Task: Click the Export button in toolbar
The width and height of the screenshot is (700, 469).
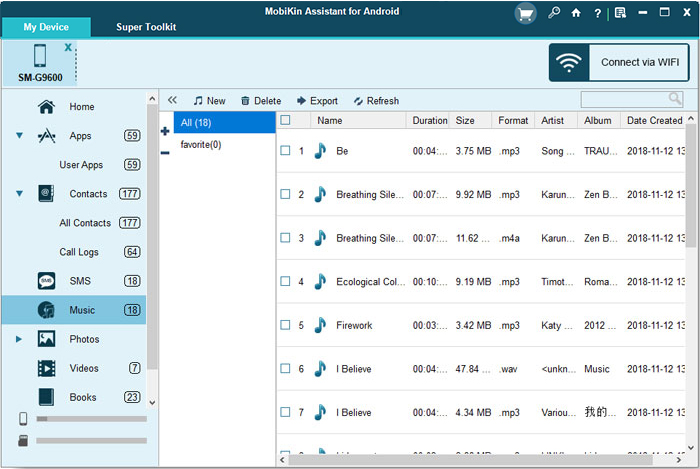Action: point(317,101)
